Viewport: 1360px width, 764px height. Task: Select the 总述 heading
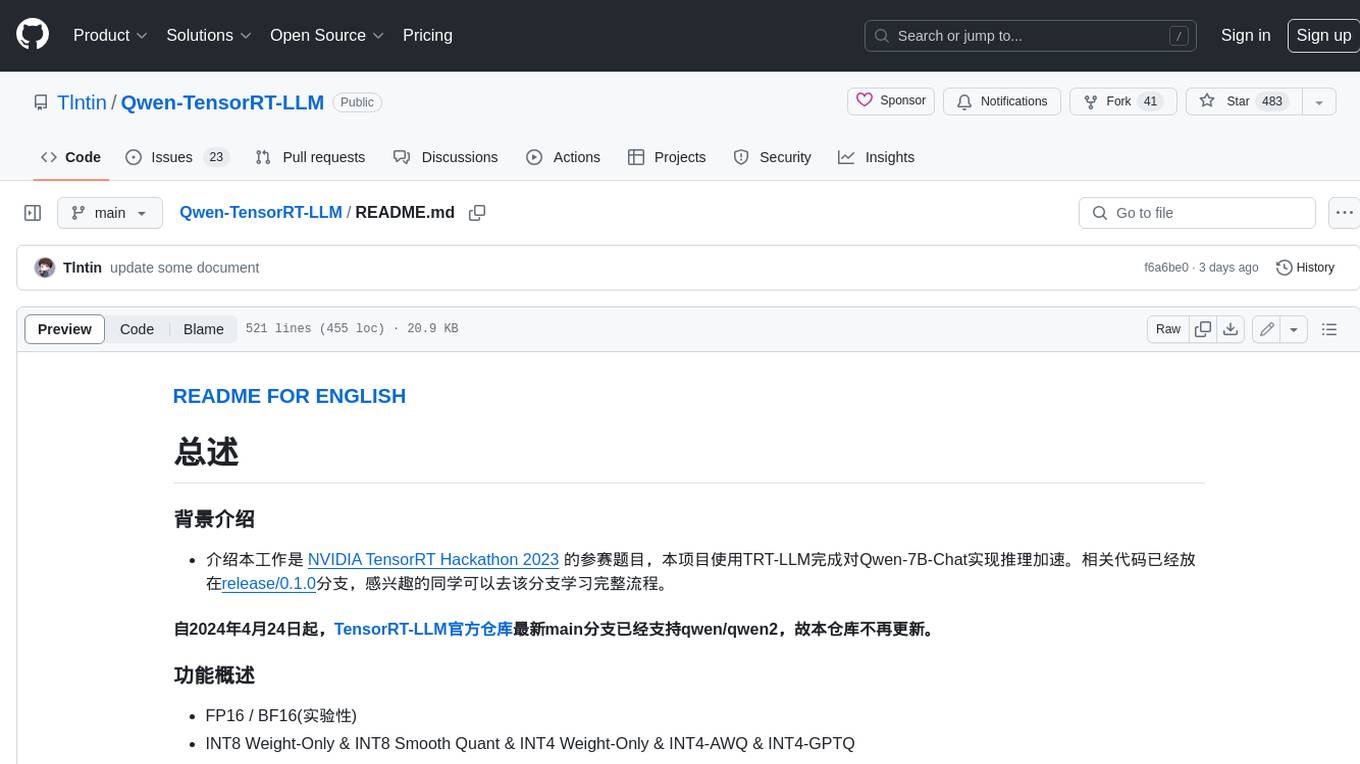click(x=206, y=452)
